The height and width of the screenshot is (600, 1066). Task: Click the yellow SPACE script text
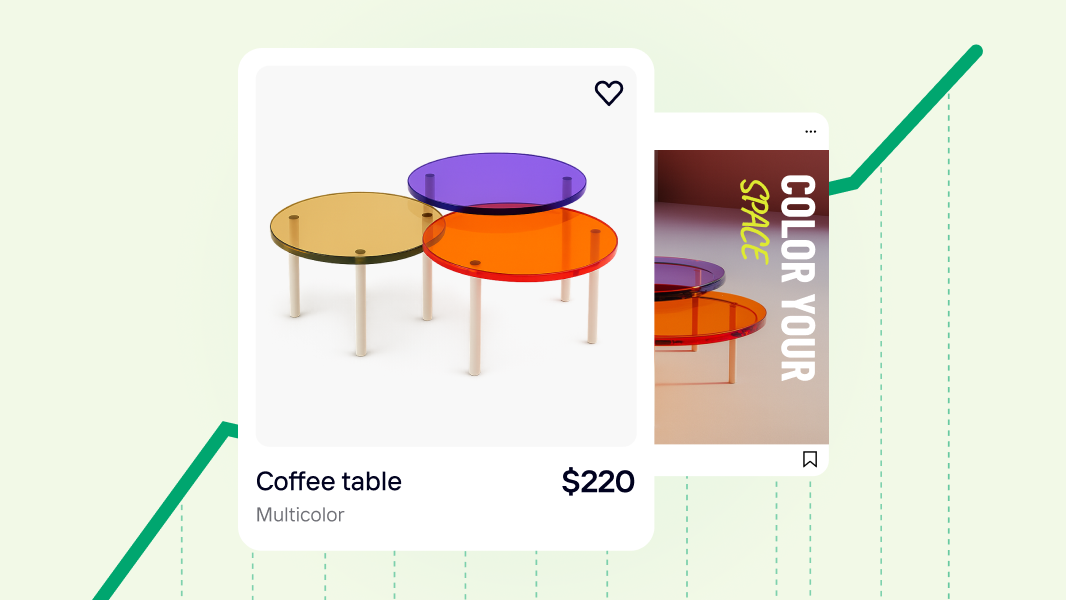[754, 221]
